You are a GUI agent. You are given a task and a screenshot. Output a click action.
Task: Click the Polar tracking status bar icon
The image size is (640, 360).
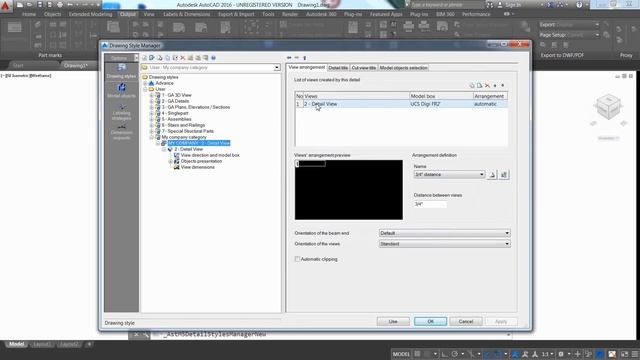[x=455, y=354]
